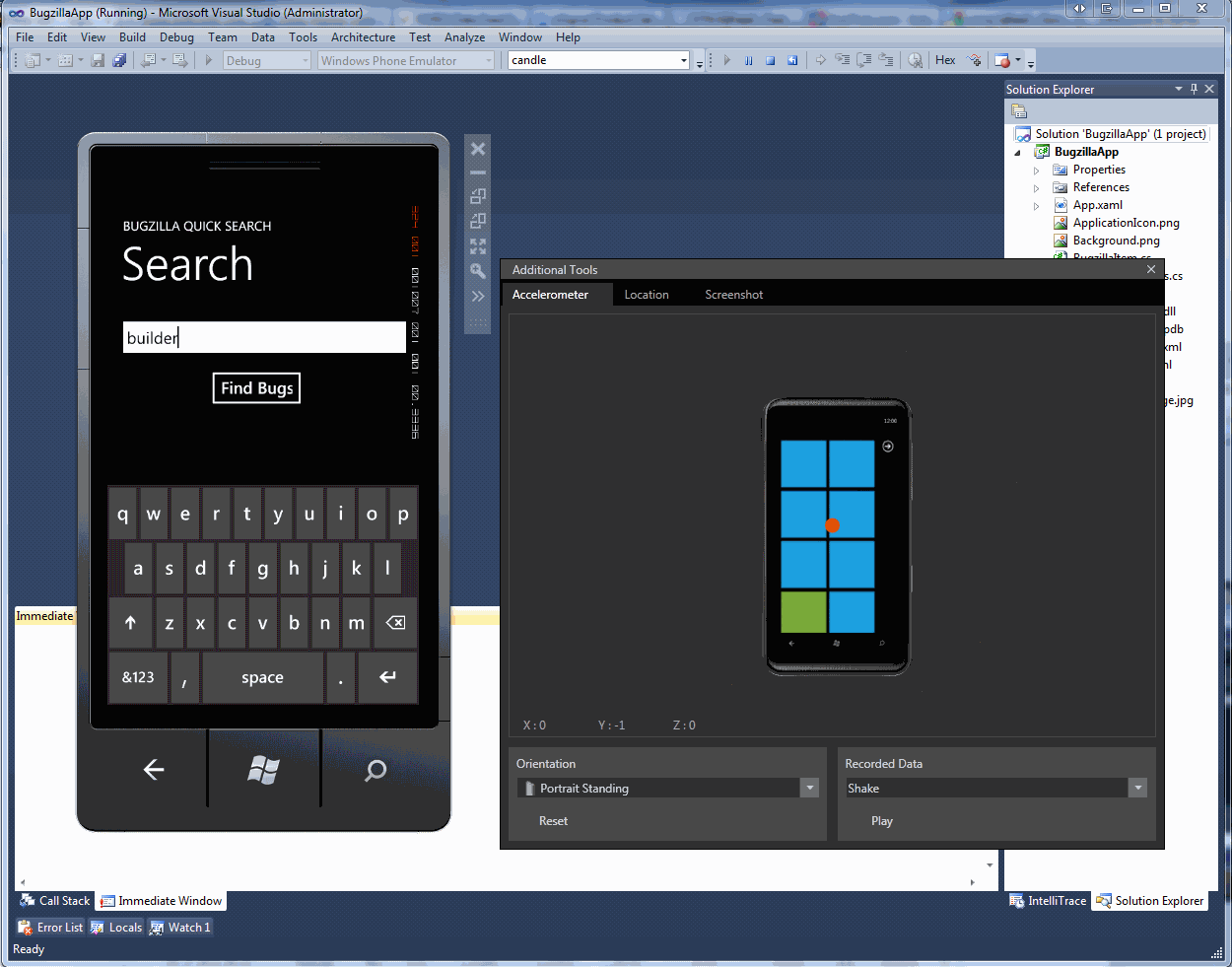Viewport: 1232px width, 967px height.
Task: Click Reset under Orientation
Action: [553, 821]
